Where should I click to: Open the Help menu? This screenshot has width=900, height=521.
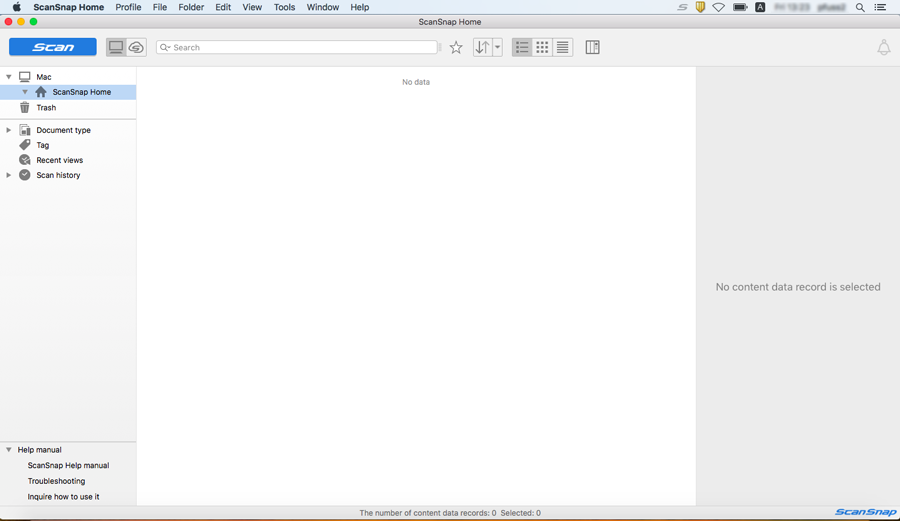360,7
